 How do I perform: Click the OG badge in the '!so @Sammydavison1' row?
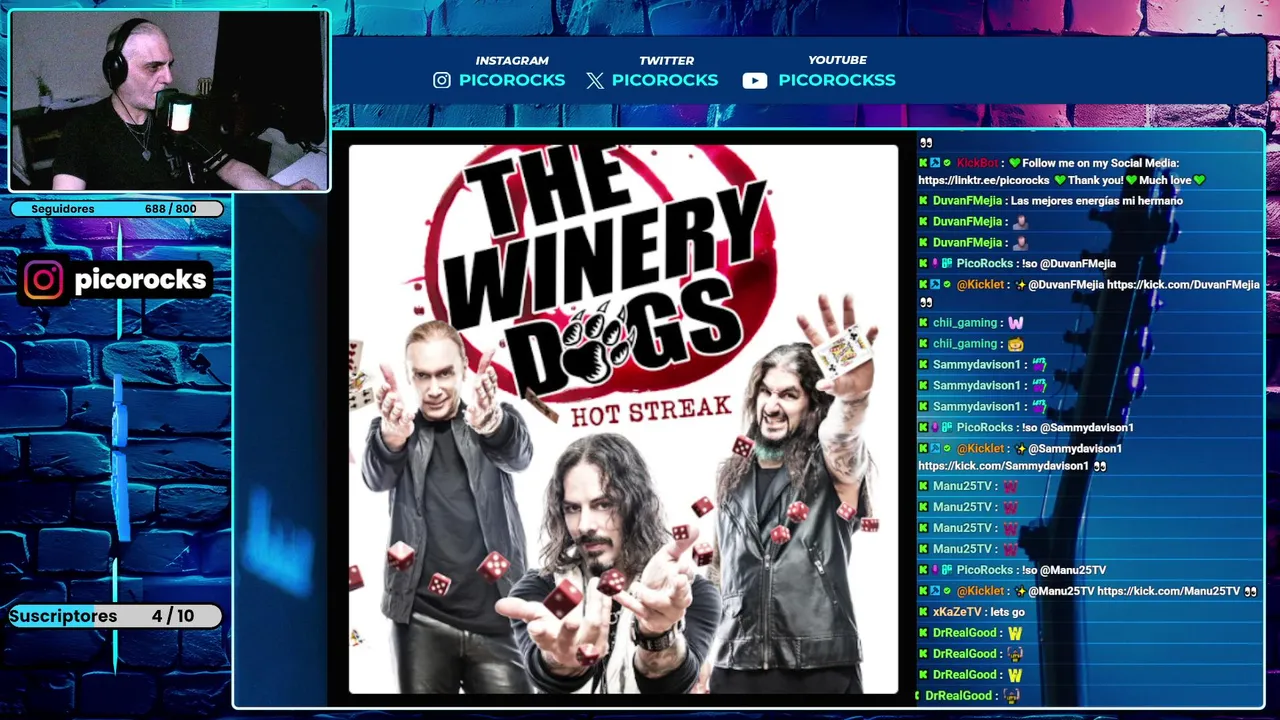click(x=946, y=428)
